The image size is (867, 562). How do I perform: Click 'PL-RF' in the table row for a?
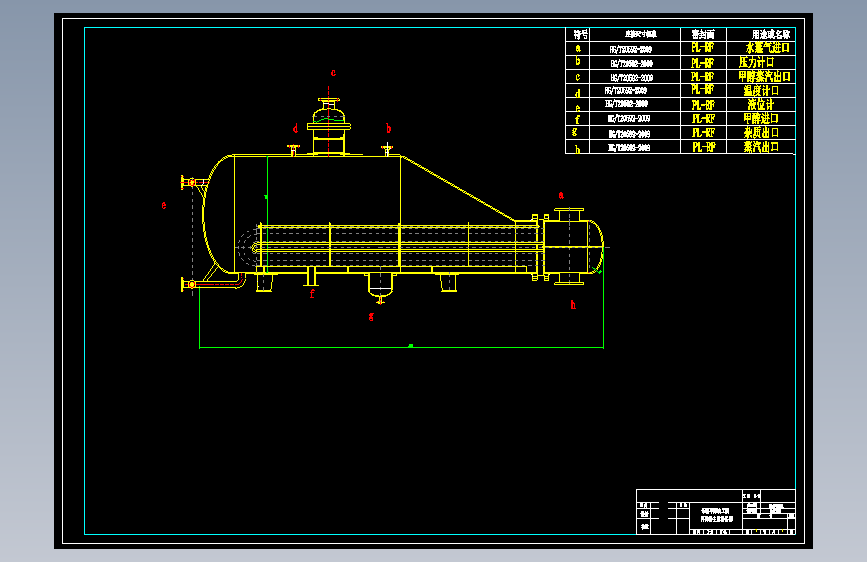pos(703,48)
